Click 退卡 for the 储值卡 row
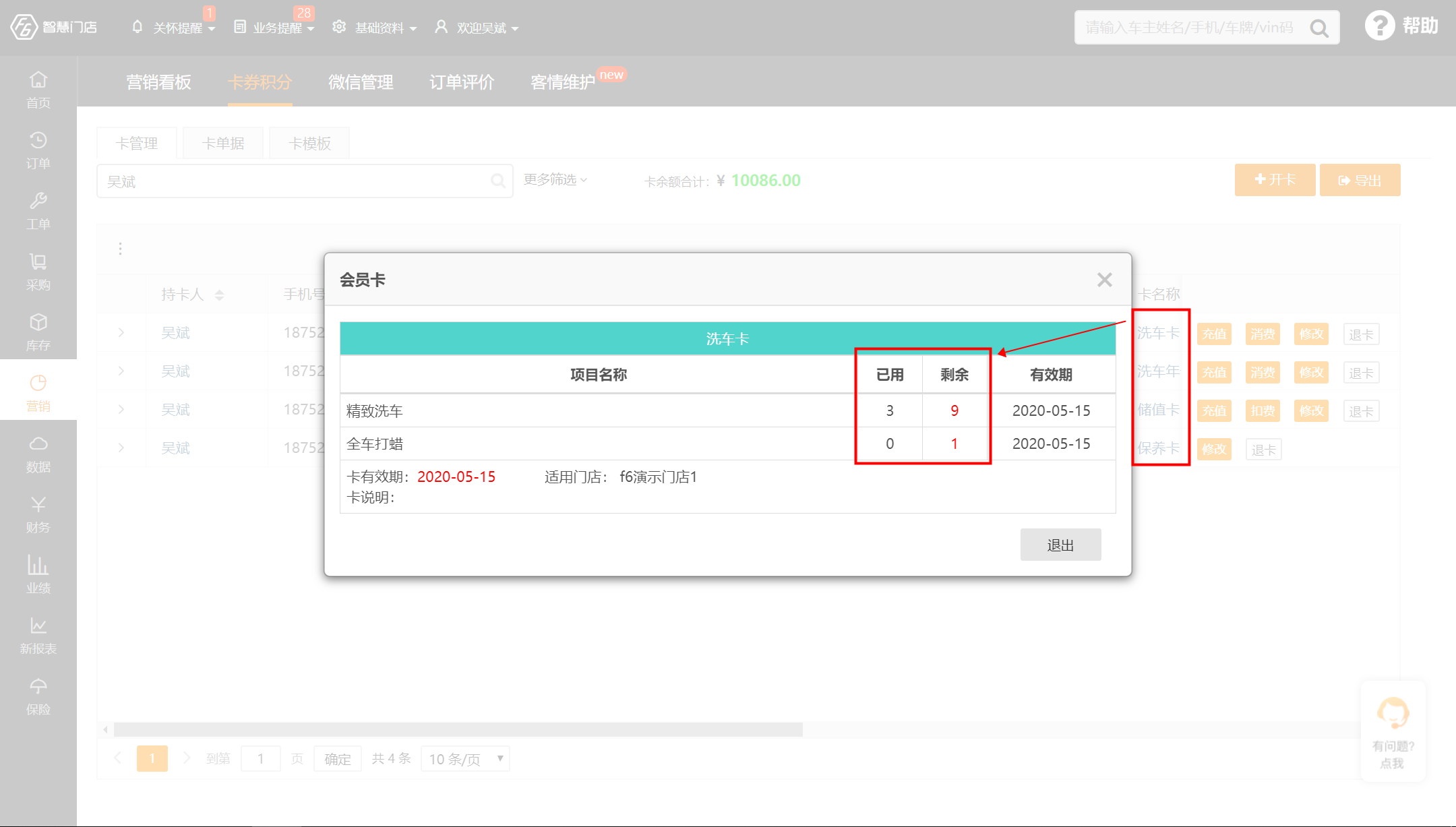This screenshot has height=827, width=1456. point(1361,410)
